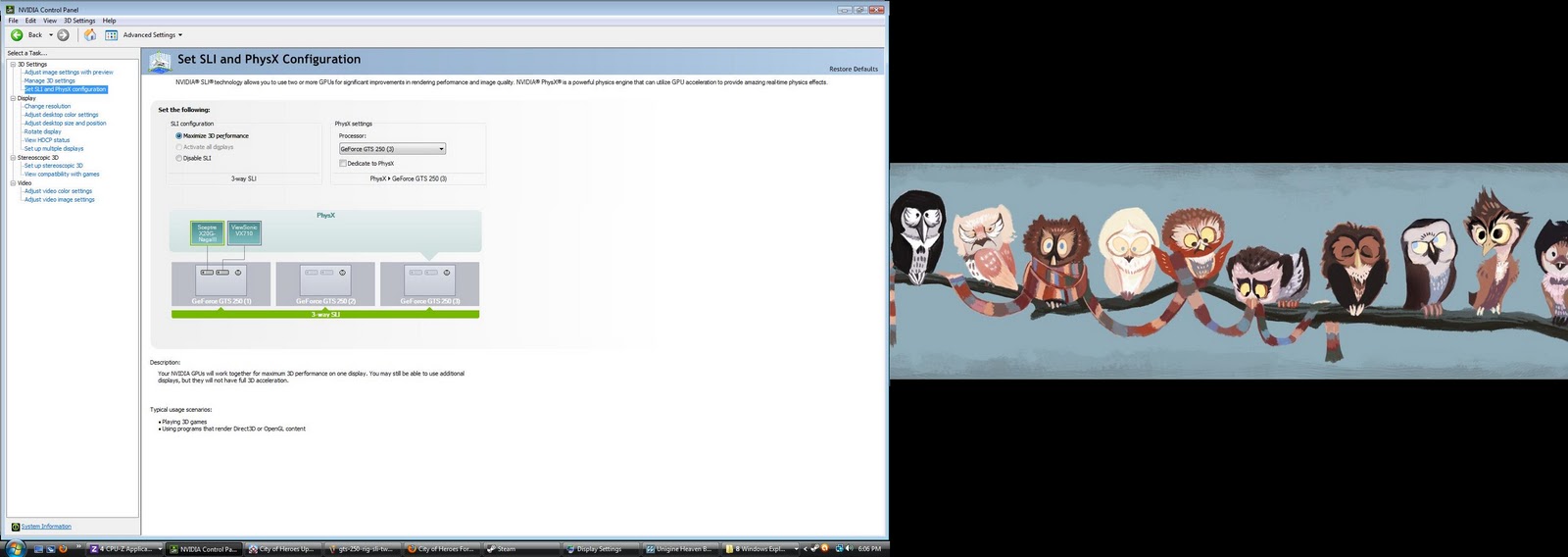Click the green Back arrow icon
Image resolution: width=1568 pixels, height=557 pixels.
(x=17, y=35)
